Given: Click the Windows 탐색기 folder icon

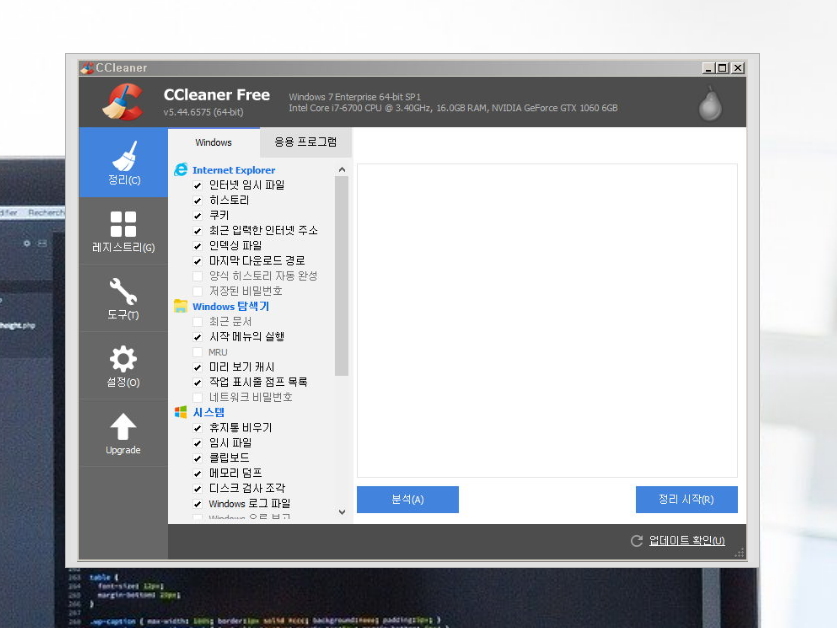Looking at the screenshot, I should coord(181,306).
